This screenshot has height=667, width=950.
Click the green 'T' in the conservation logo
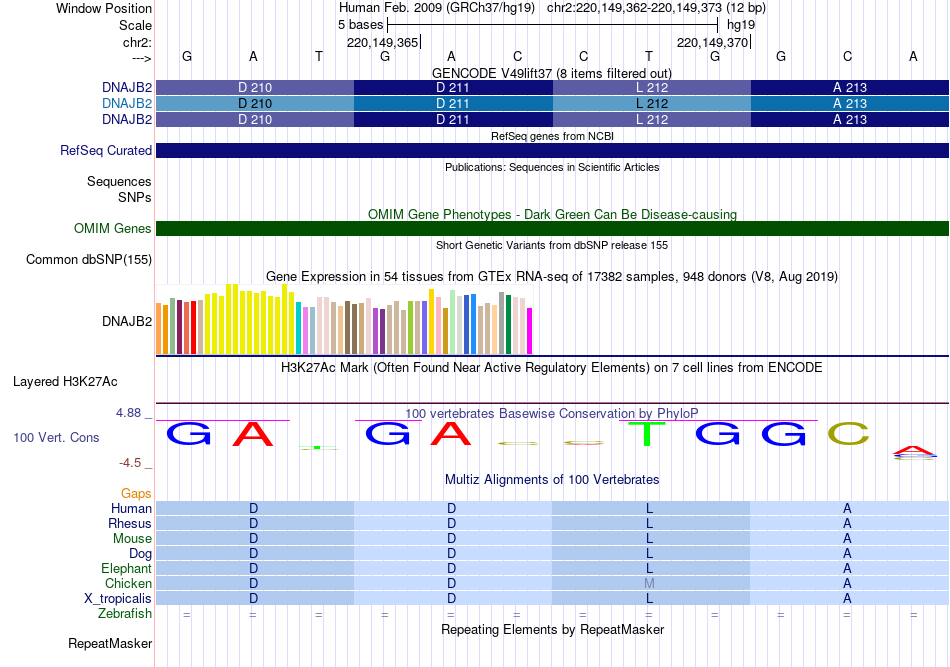point(647,434)
